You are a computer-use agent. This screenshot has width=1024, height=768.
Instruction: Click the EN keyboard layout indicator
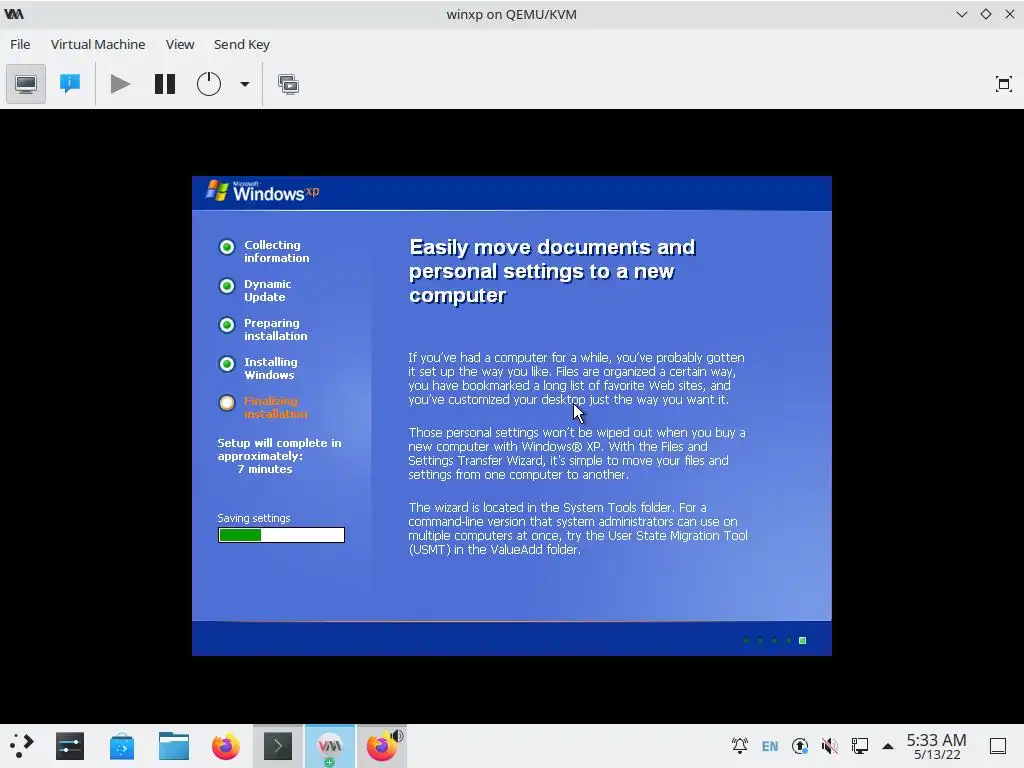click(770, 746)
